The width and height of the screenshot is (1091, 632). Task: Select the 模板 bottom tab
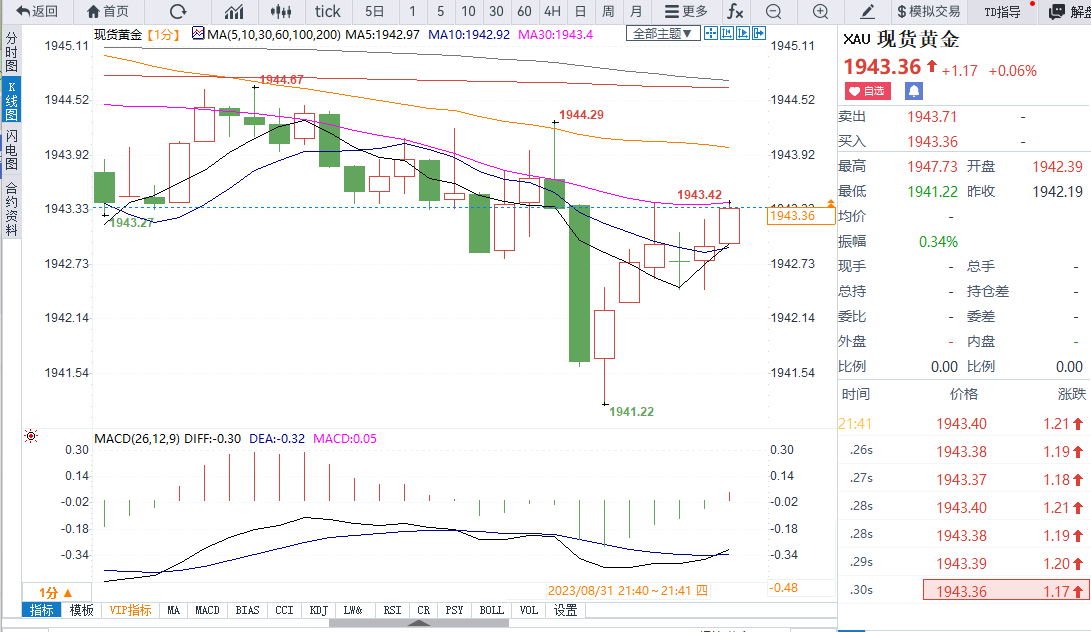(81, 610)
